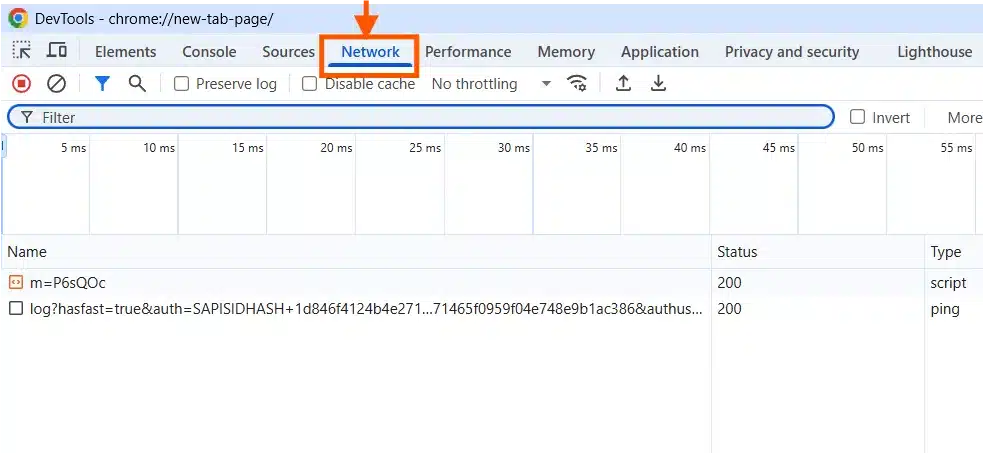Click the inspect element selector icon
Image resolution: width=983 pixels, height=453 pixels.
22,51
